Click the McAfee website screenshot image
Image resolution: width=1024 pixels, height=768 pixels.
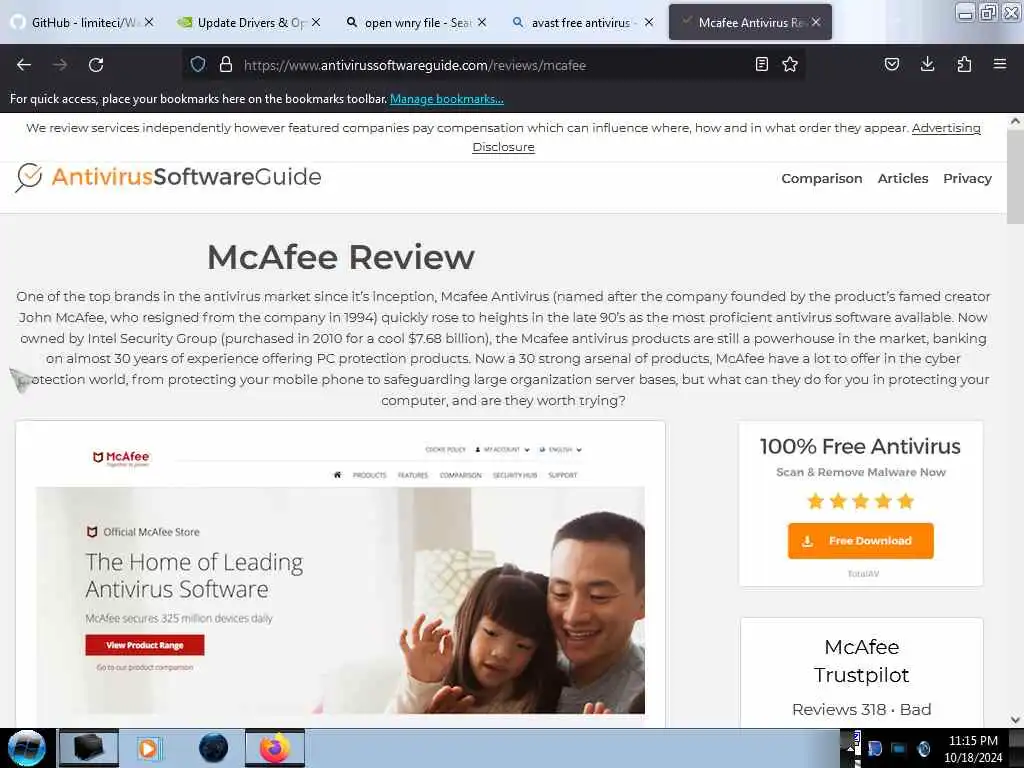tap(340, 573)
